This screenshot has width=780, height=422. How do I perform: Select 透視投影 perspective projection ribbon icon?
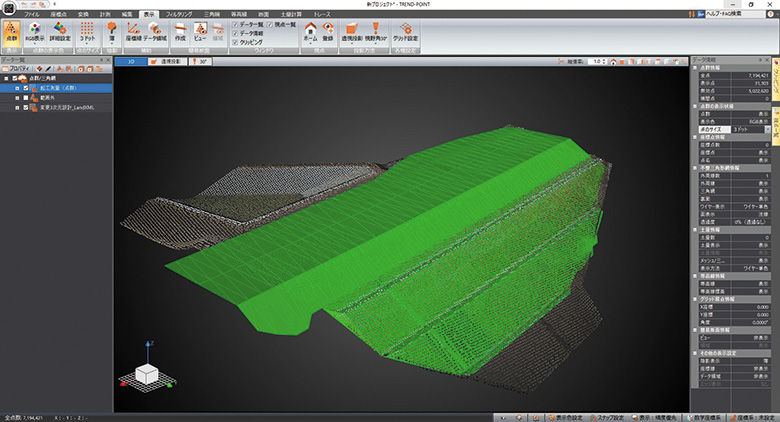click(x=351, y=33)
